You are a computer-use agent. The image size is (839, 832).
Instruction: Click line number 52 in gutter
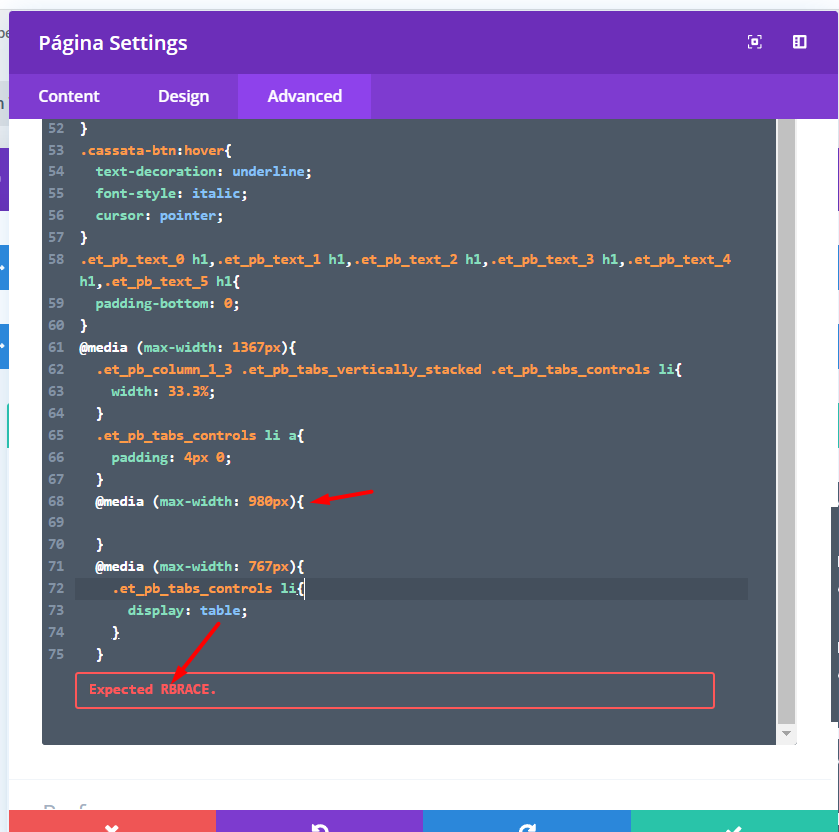coord(56,128)
